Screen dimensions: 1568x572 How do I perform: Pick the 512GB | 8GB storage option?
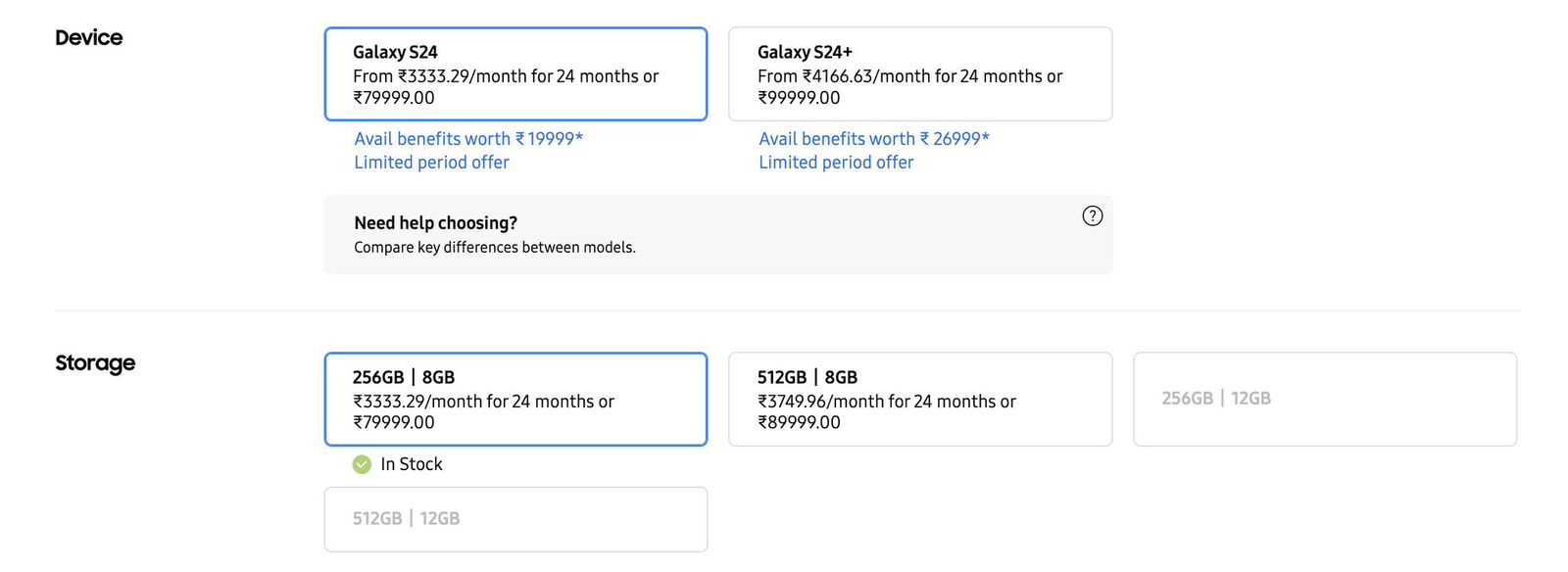[919, 399]
